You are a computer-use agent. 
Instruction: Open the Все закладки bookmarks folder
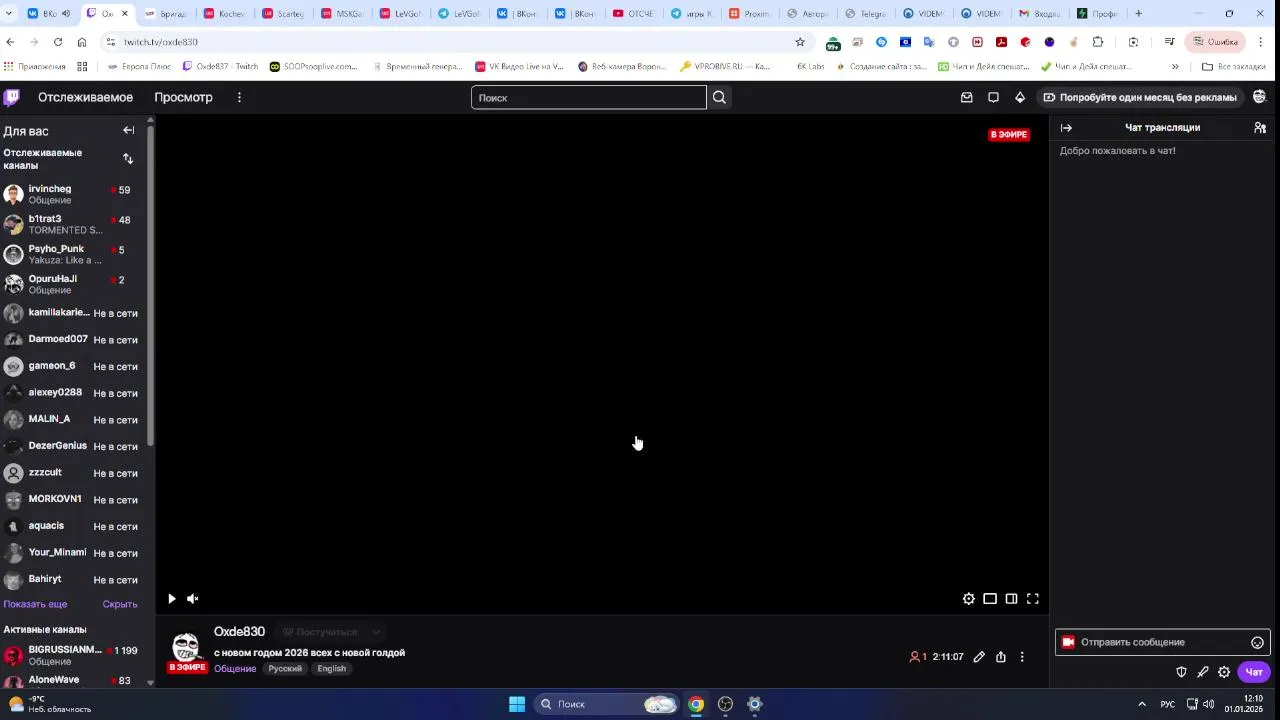point(1234,66)
